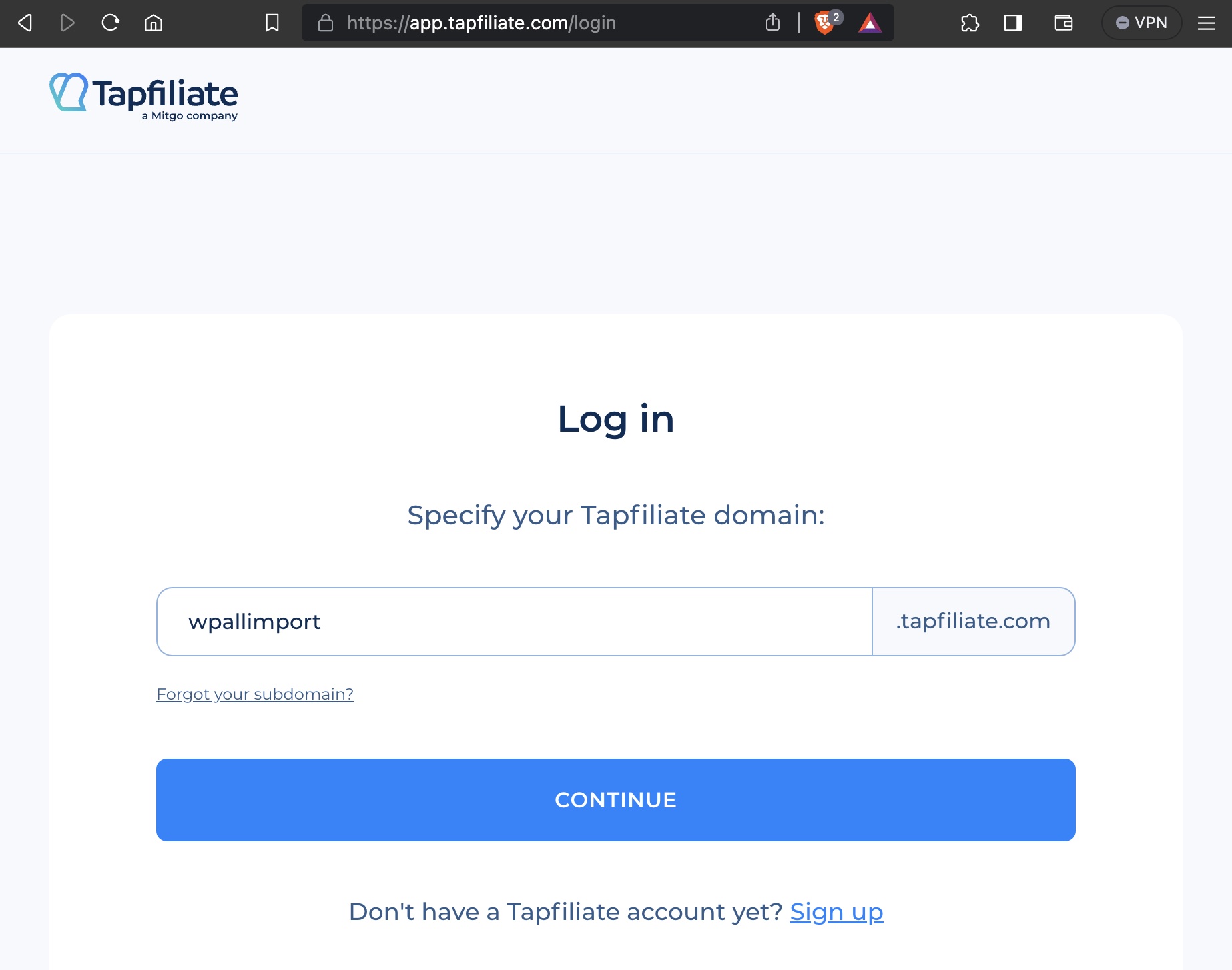
Task: View site info via lock icon
Action: 326,23
